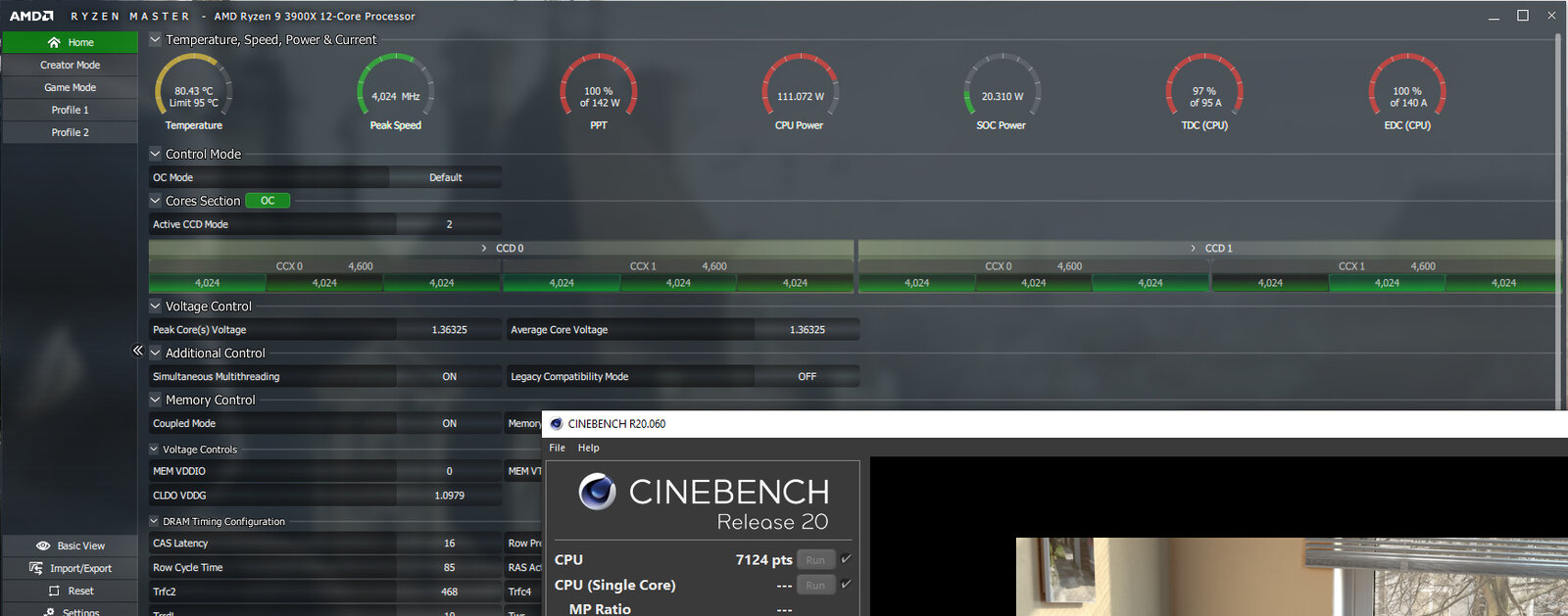
Task: Expand the CCD 1 chevron
Action: pos(1193,249)
